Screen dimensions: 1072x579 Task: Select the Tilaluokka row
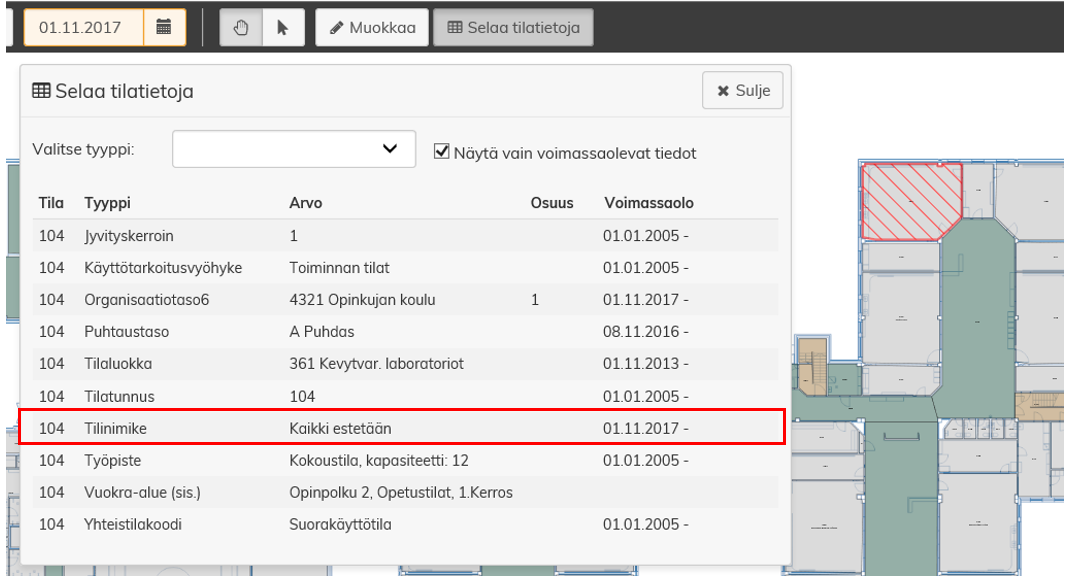(x=400, y=364)
